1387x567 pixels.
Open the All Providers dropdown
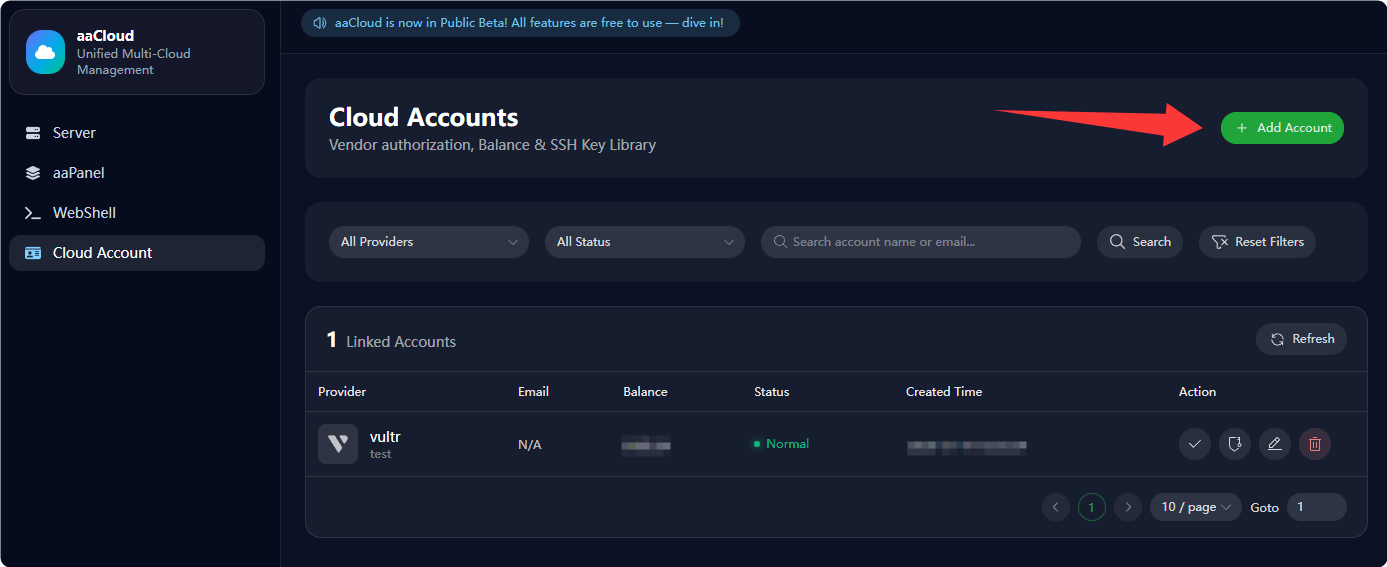point(429,242)
